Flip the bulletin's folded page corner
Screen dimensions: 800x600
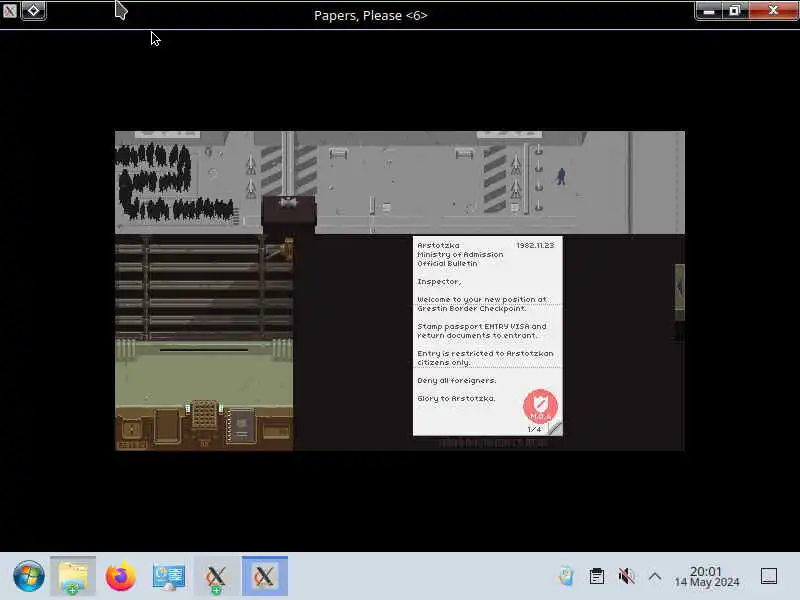[x=555, y=428]
